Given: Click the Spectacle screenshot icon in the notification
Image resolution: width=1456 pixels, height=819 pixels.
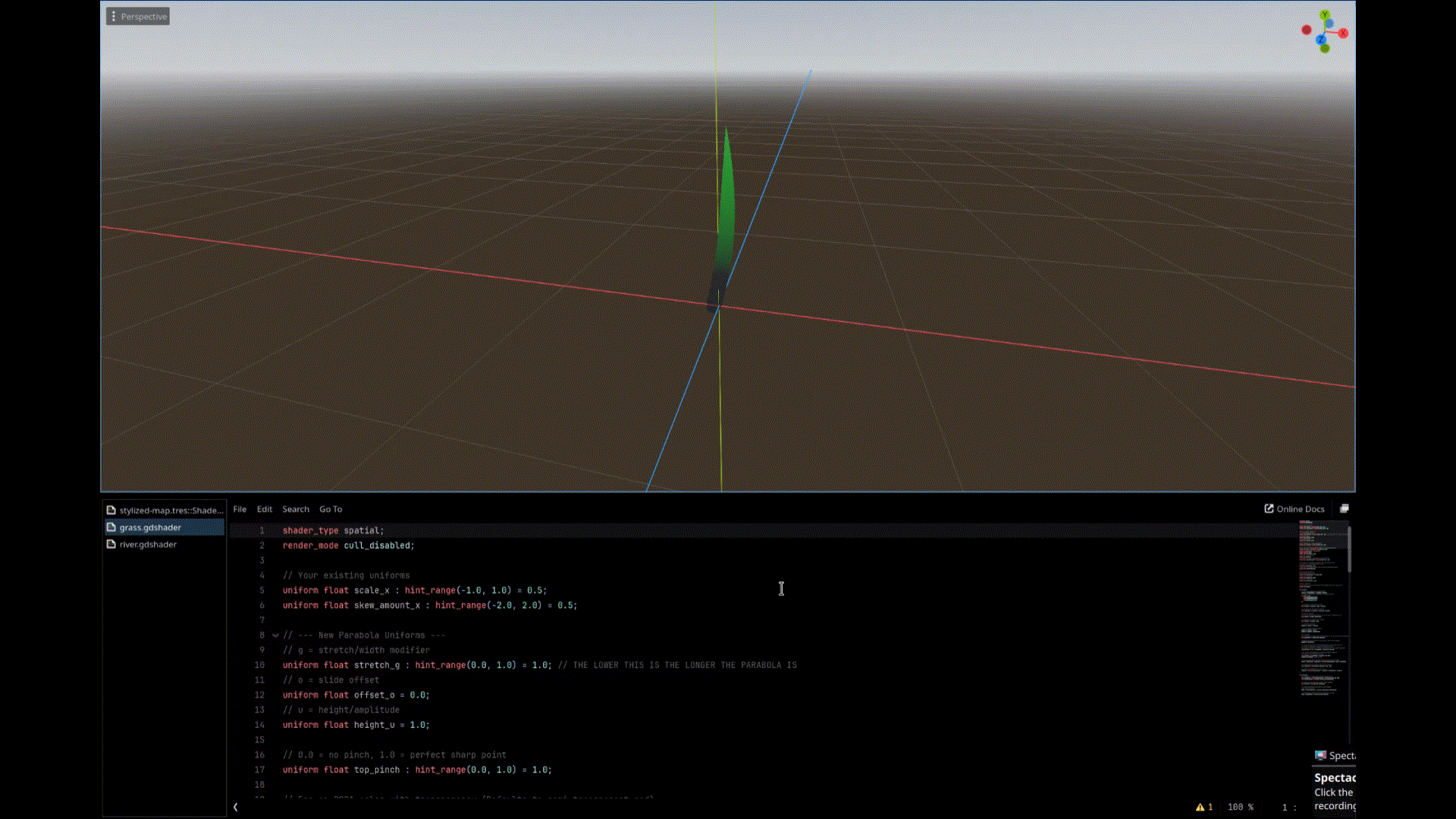Looking at the screenshot, I should (1322, 755).
